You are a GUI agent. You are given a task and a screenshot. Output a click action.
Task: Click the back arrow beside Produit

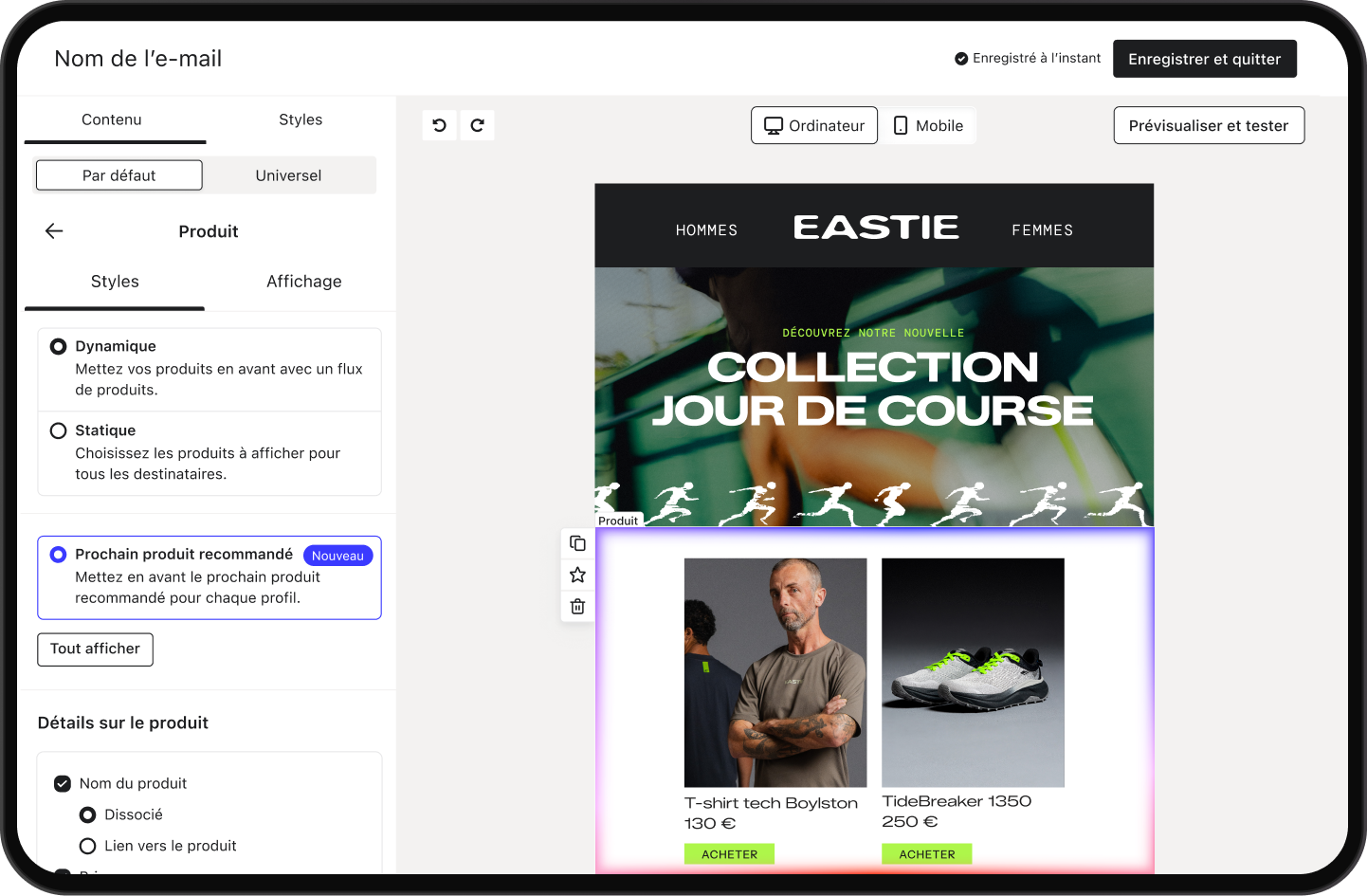click(54, 230)
